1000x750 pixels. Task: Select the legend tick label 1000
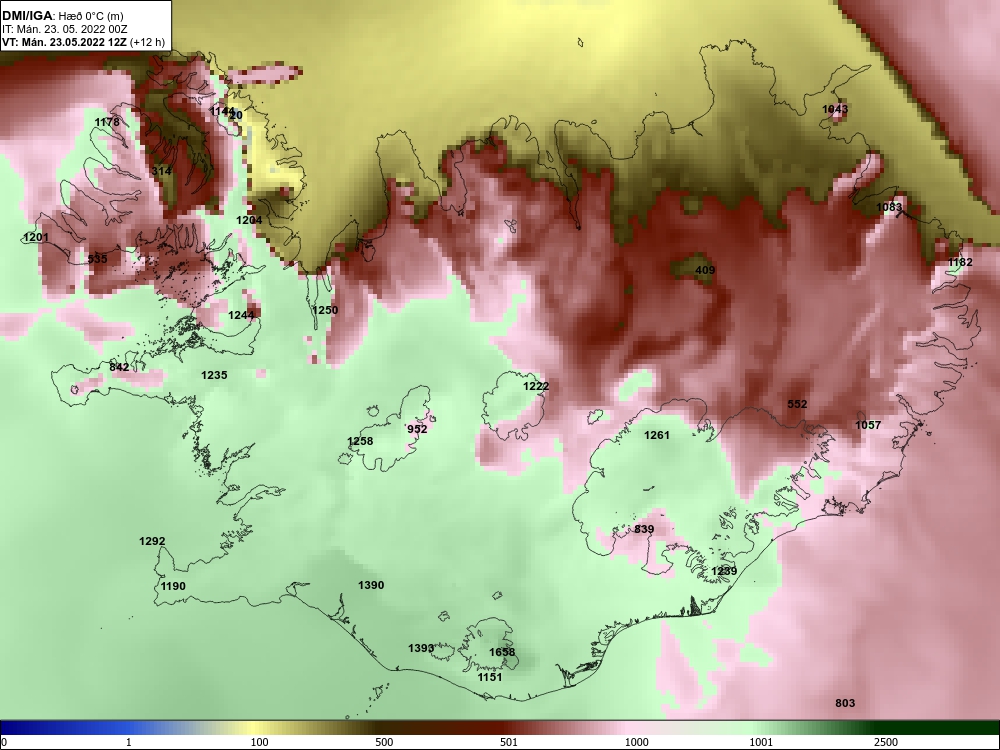[637, 742]
